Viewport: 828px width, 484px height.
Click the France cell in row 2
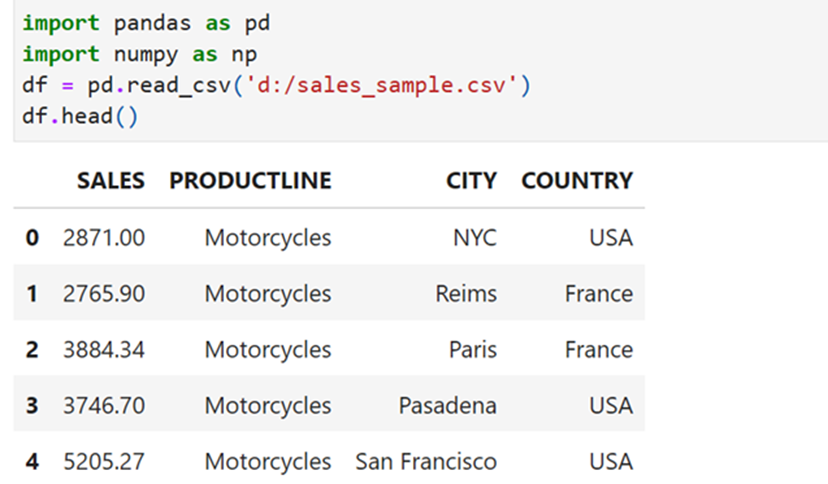[599, 349]
